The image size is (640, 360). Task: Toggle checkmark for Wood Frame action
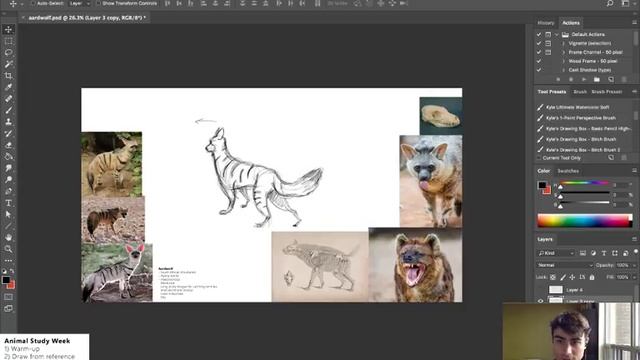[539, 61]
